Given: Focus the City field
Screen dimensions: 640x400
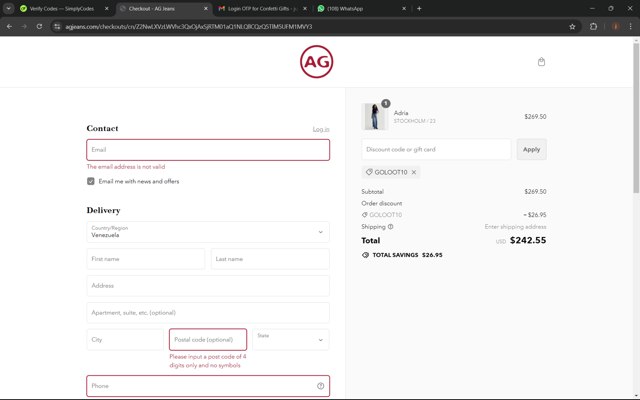Looking at the screenshot, I should [125, 340].
